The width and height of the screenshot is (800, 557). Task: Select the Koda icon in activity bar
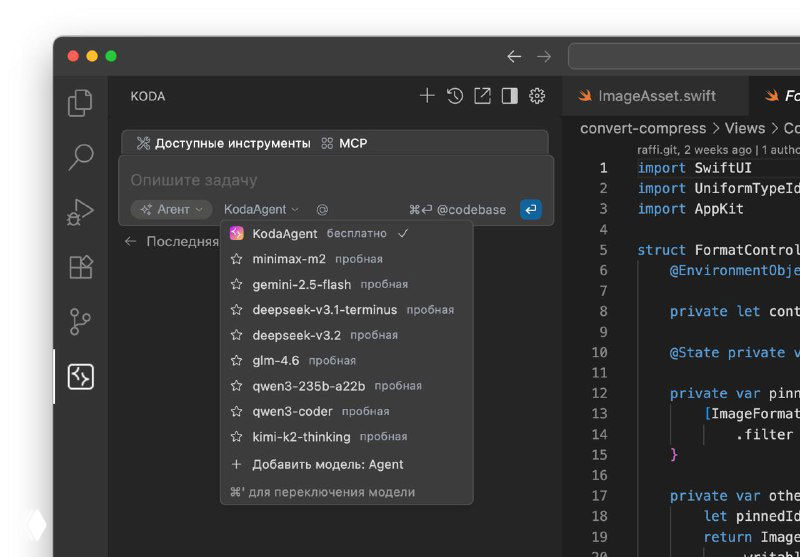coord(81,377)
